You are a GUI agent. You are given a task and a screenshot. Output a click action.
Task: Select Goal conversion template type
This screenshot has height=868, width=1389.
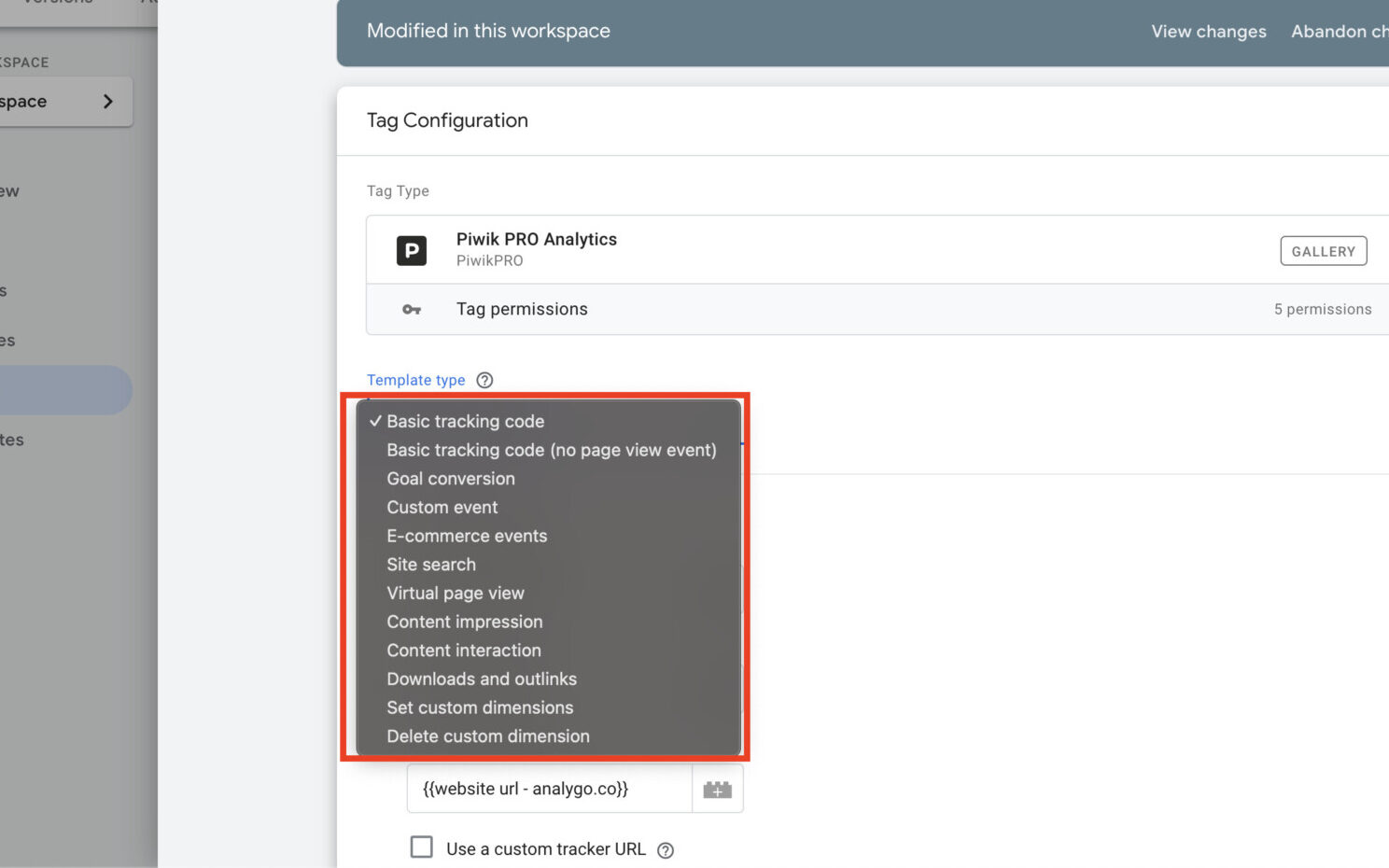pyautogui.click(x=451, y=479)
